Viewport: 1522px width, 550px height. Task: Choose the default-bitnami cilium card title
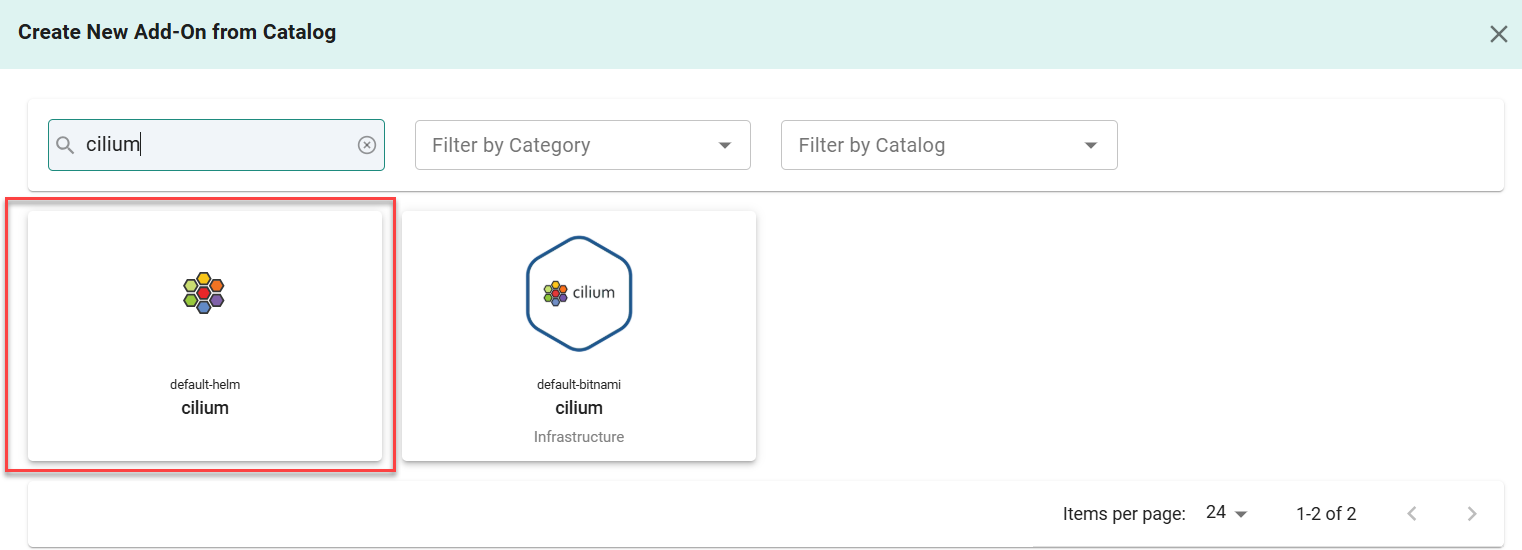point(579,408)
